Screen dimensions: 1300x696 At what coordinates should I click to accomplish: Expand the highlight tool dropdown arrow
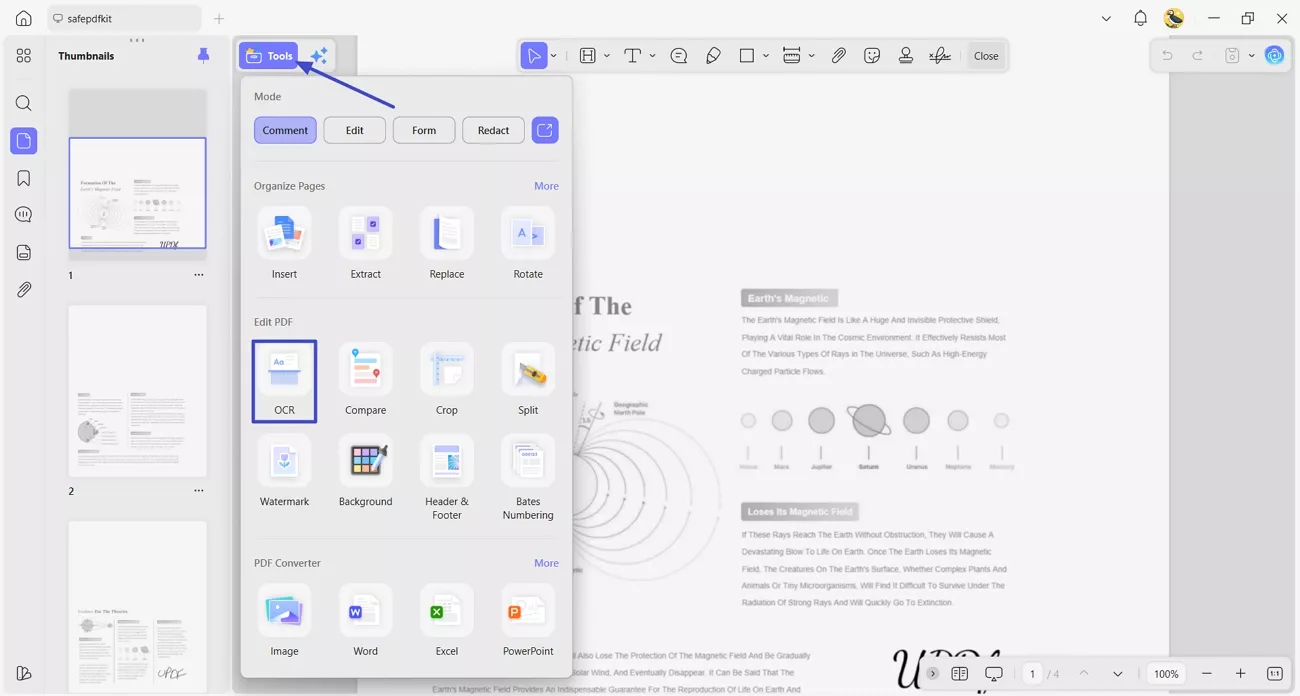607,56
